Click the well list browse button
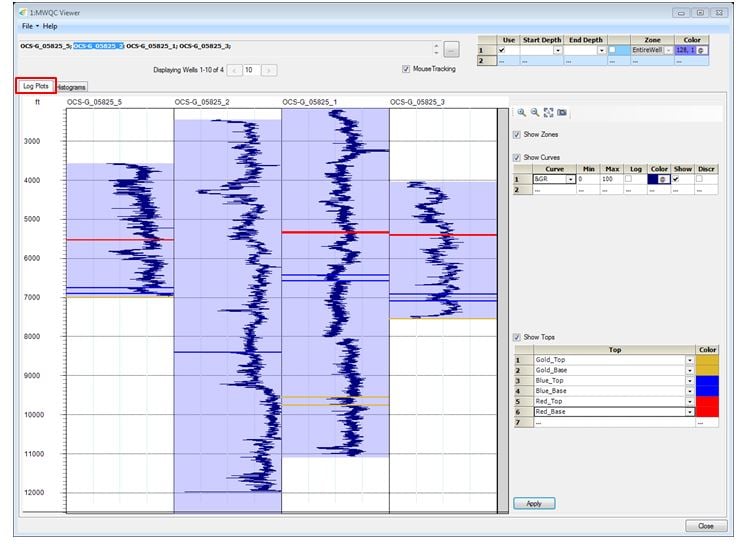 click(451, 49)
